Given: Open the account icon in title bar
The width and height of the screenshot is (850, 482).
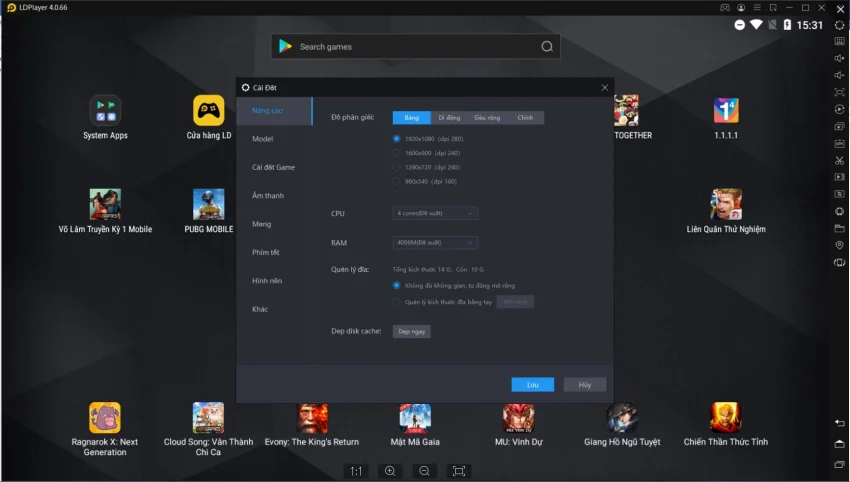Looking at the screenshot, I should (x=741, y=8).
